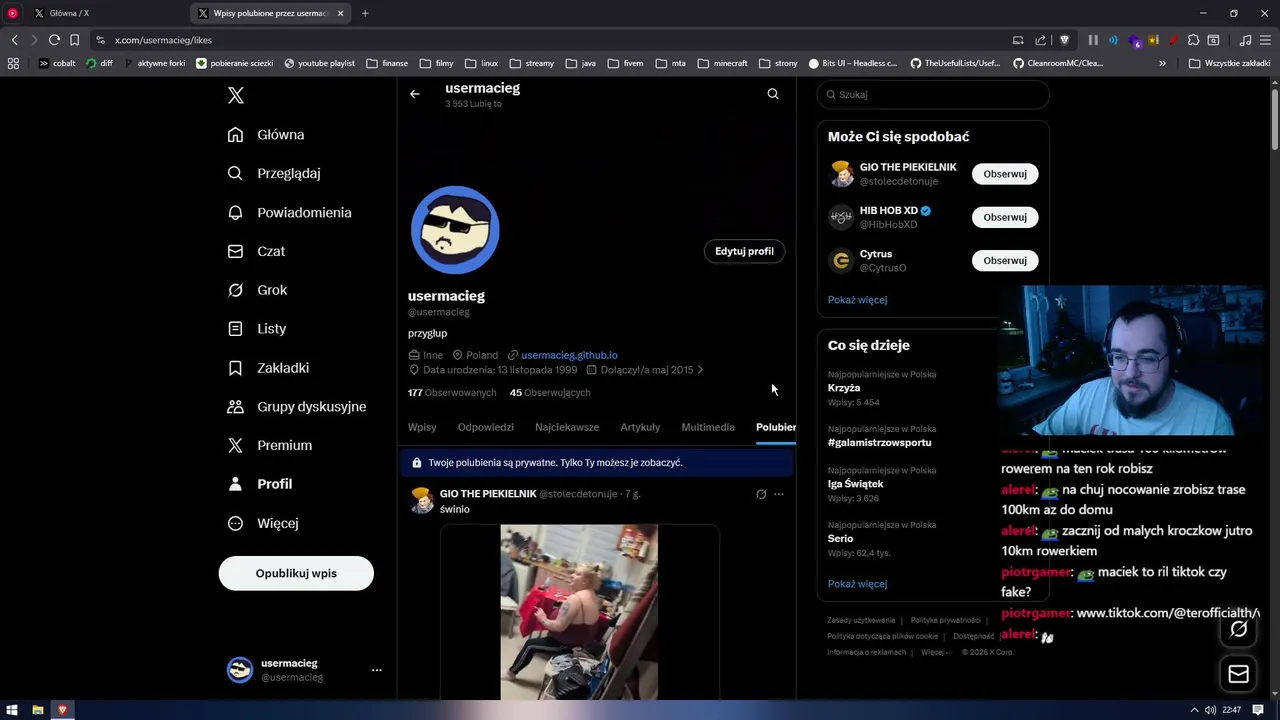The width and height of the screenshot is (1280, 720).
Task: Open Zakładki in sidebar
Action: [x=269, y=368]
